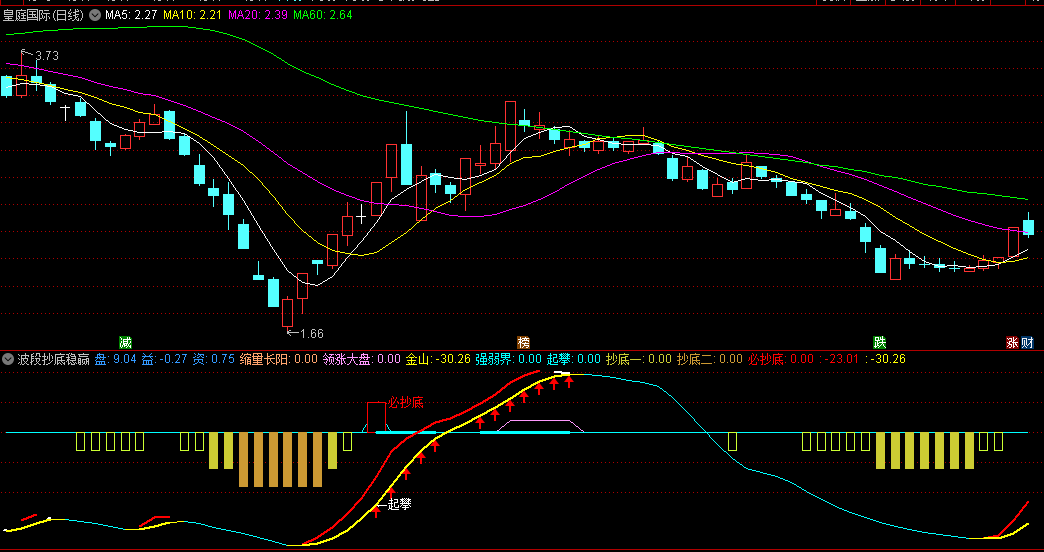Click the 减 event marker
1044x552 pixels.
coord(125,343)
